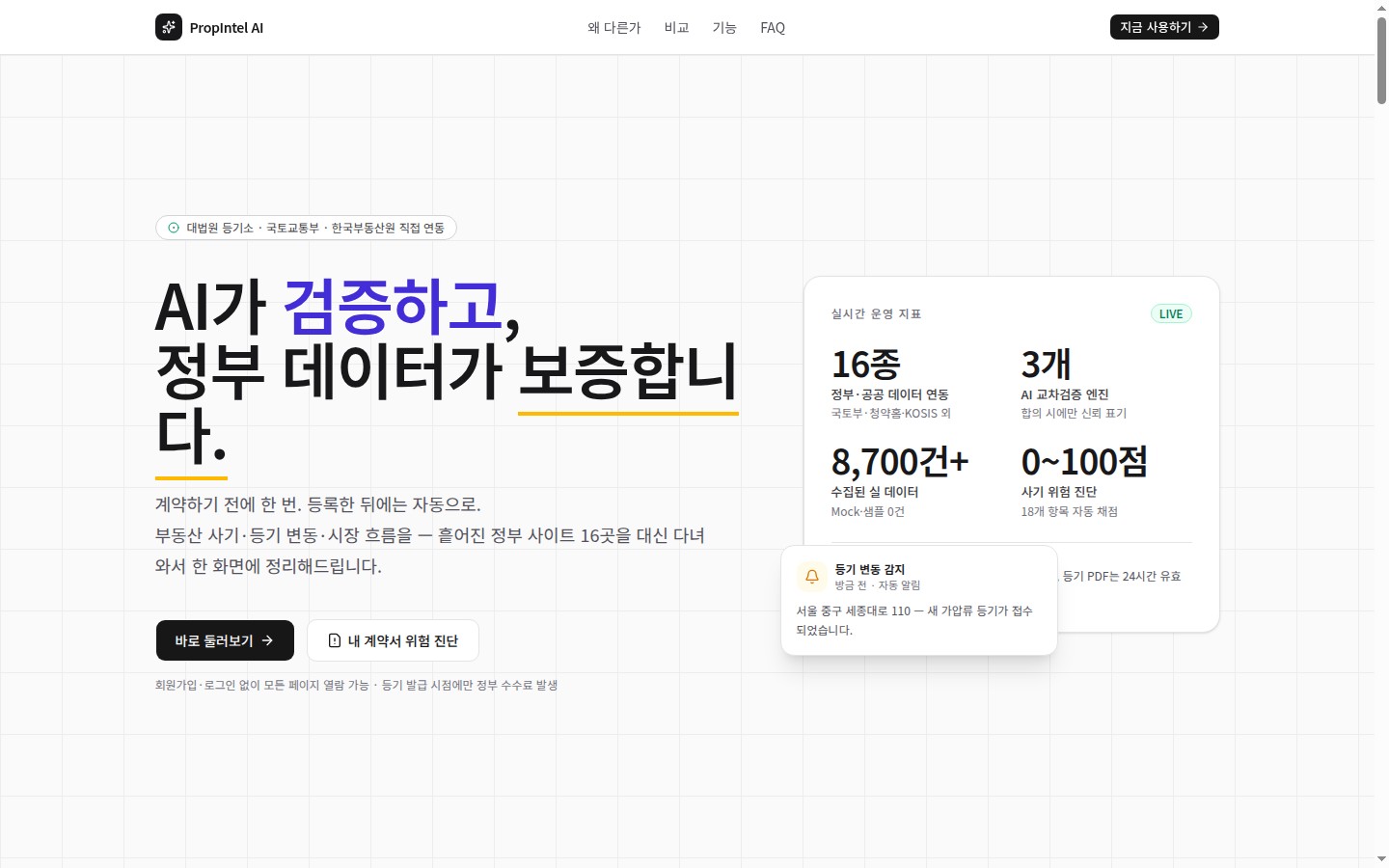
Task: Click the page vertical scrollbar thumb
Action: [1381, 61]
